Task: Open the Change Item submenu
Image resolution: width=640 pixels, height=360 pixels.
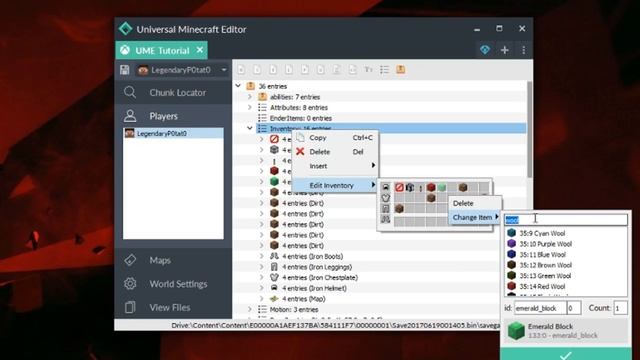Action: tap(475, 217)
